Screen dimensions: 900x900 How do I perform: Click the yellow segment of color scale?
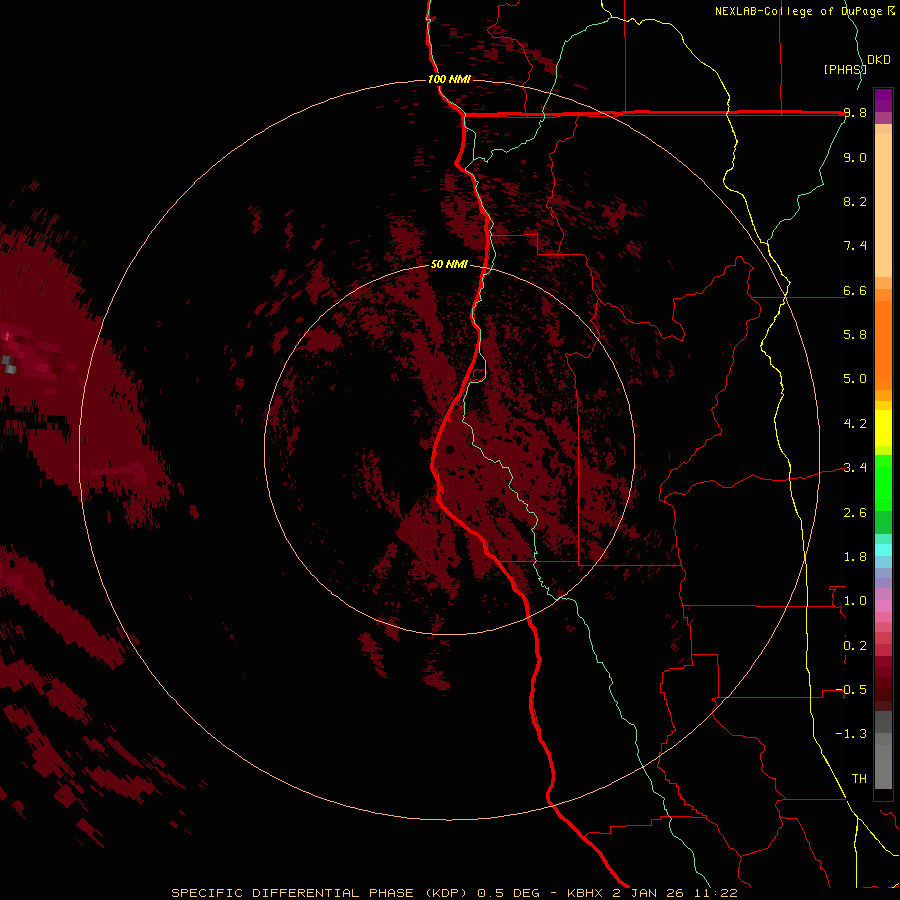(883, 428)
